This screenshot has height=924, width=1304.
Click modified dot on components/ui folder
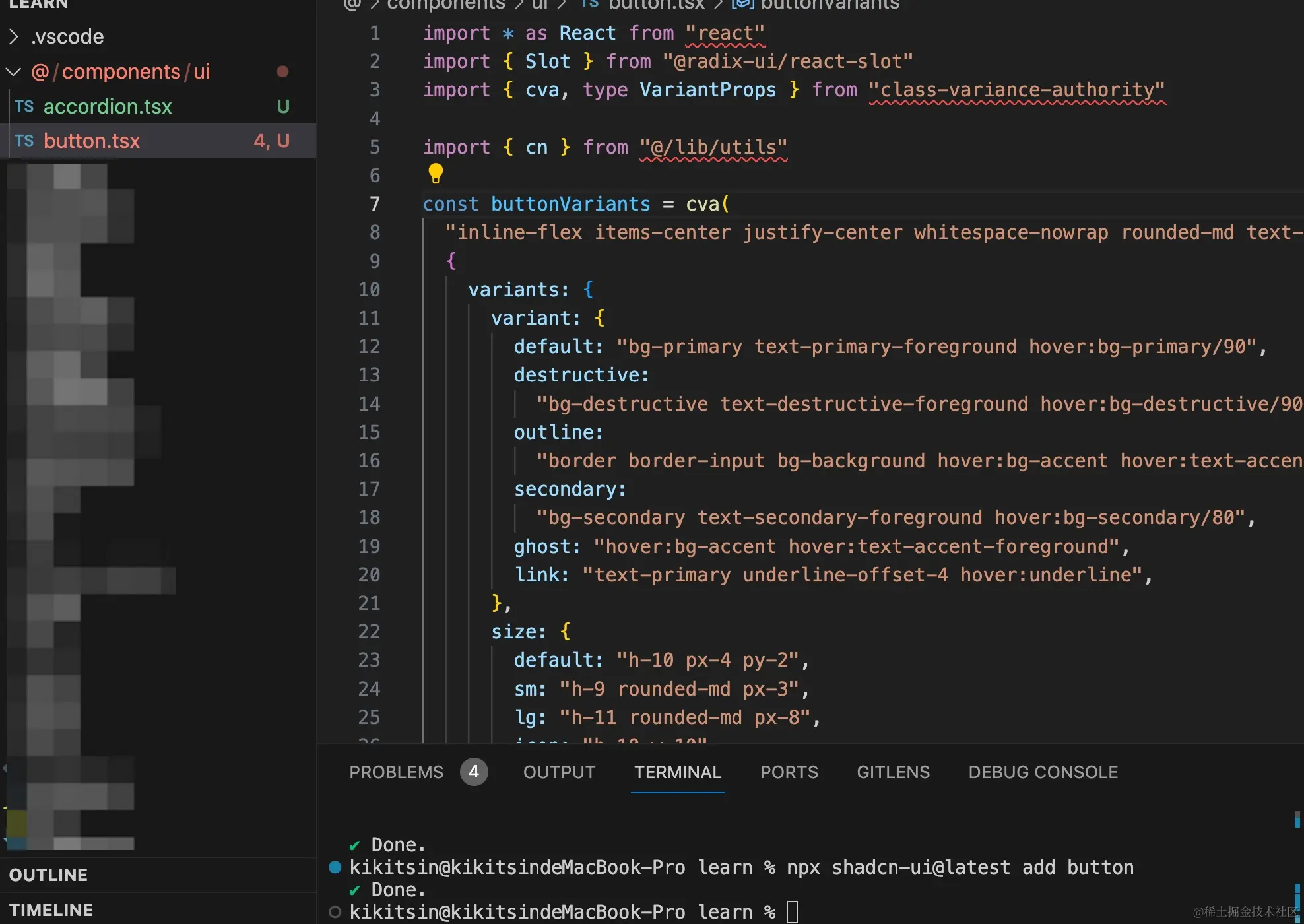282,71
